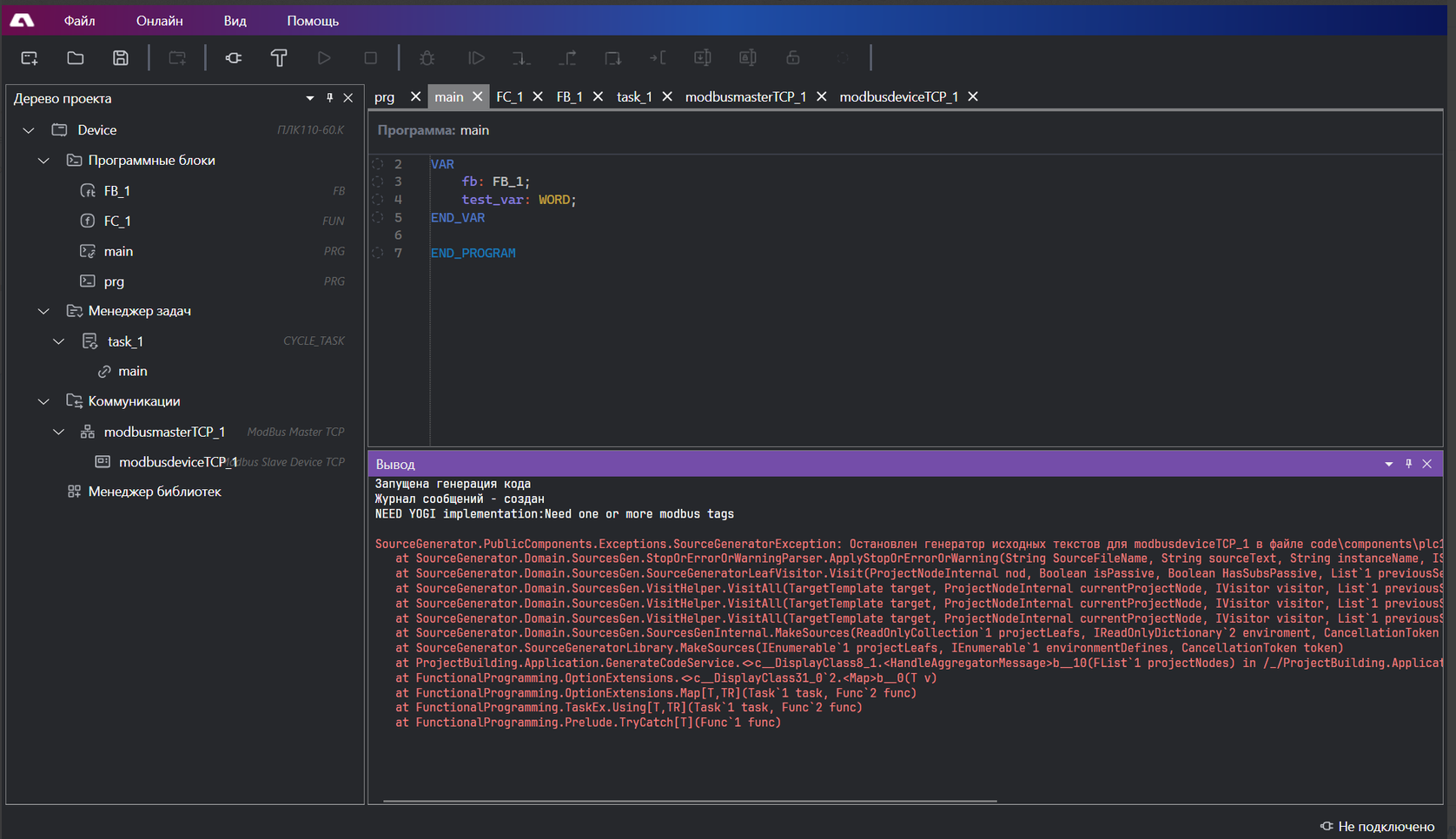Screen dimensions: 1456x839
Task: Click the square stop icon in toolbar
Action: 370,58
